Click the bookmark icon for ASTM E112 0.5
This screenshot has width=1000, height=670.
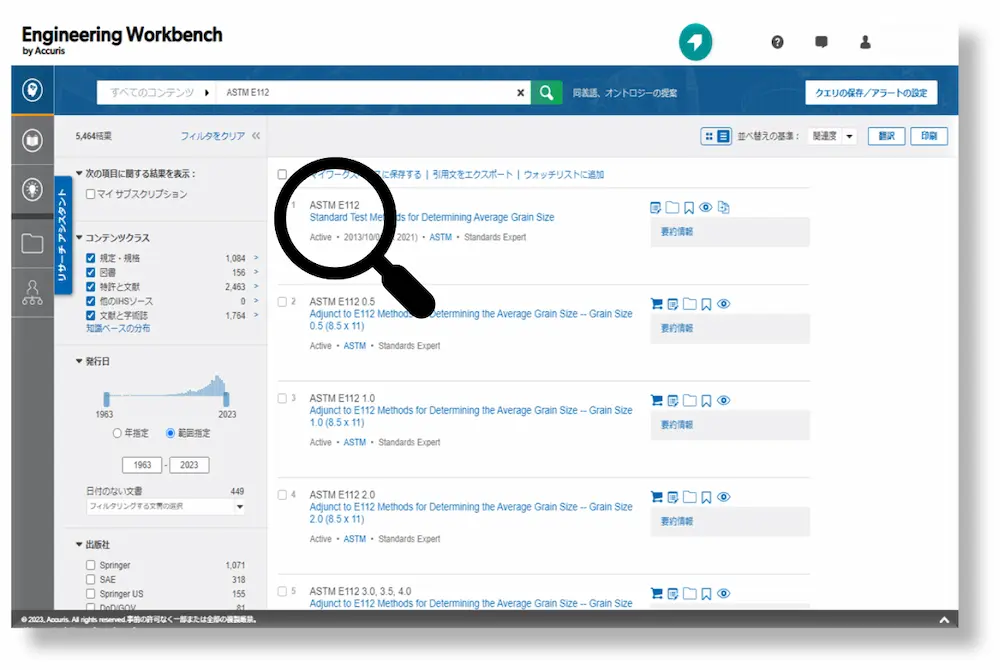pos(706,305)
